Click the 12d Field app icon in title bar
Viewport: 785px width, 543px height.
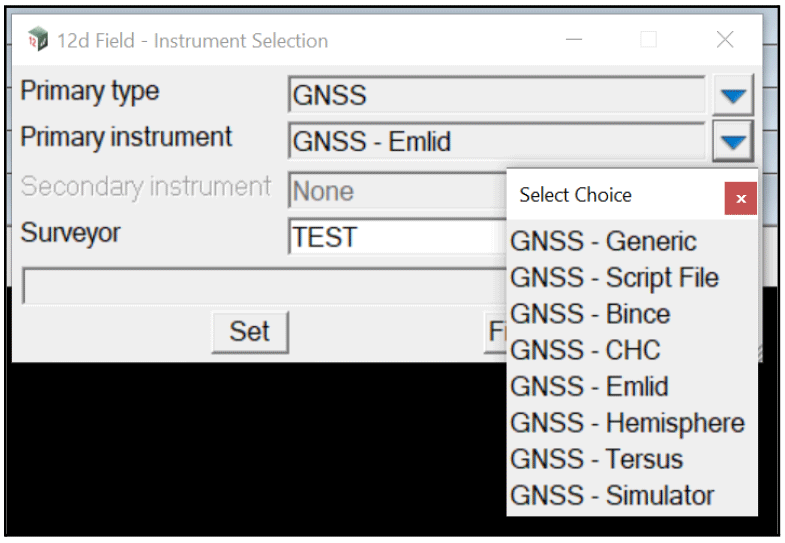click(x=38, y=40)
